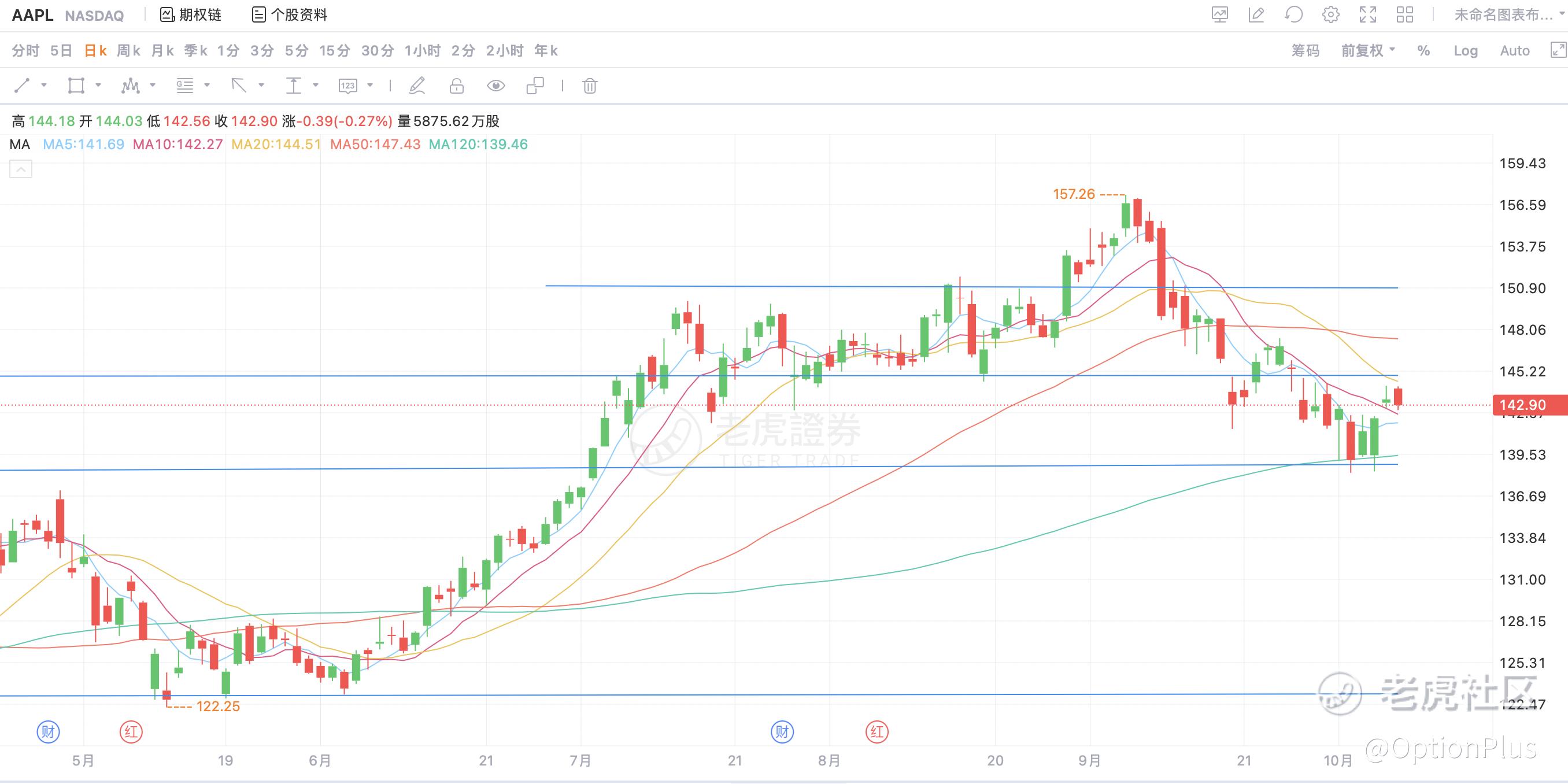Click the blue 财 marker near May
Viewport: 1568px width, 784px height.
[48, 731]
